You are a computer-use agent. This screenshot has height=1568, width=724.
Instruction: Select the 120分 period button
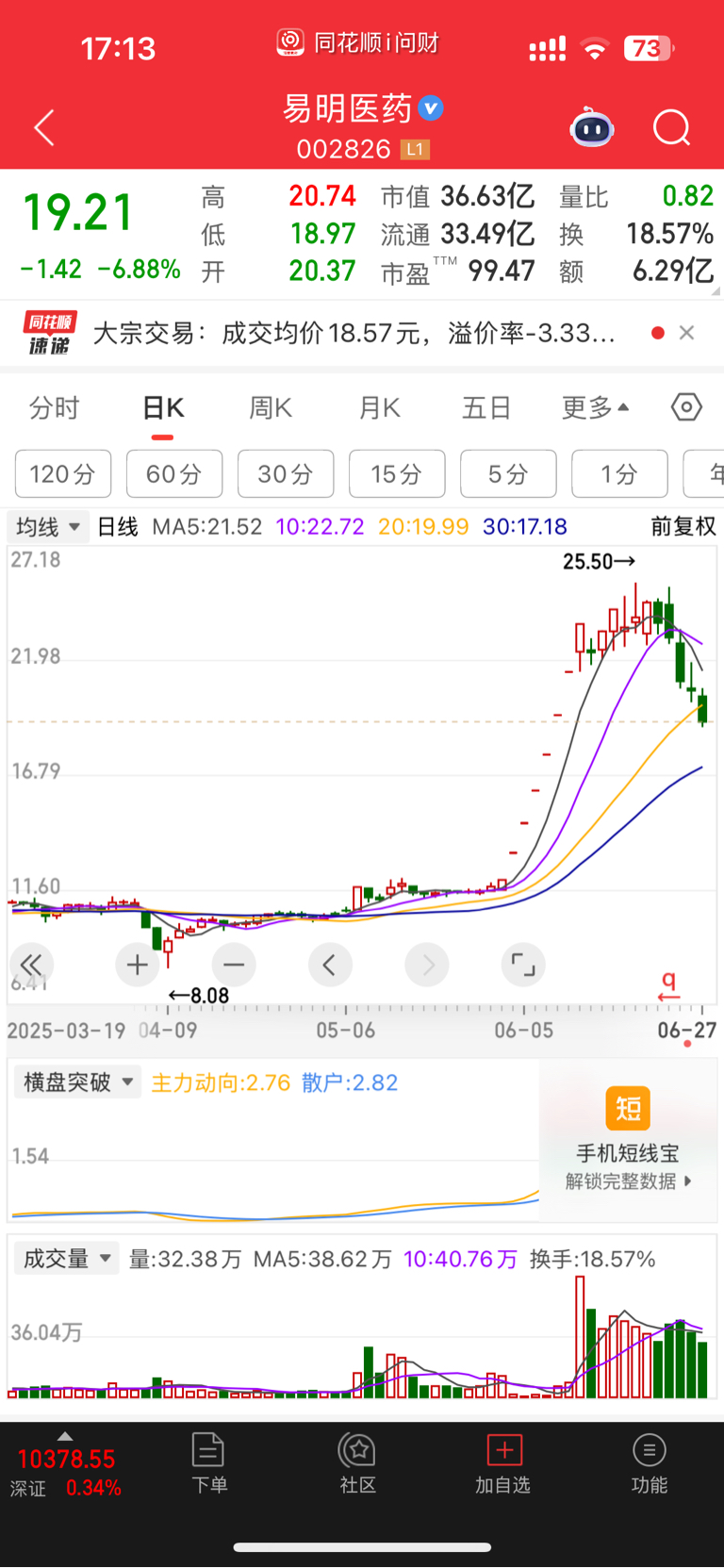tap(63, 473)
